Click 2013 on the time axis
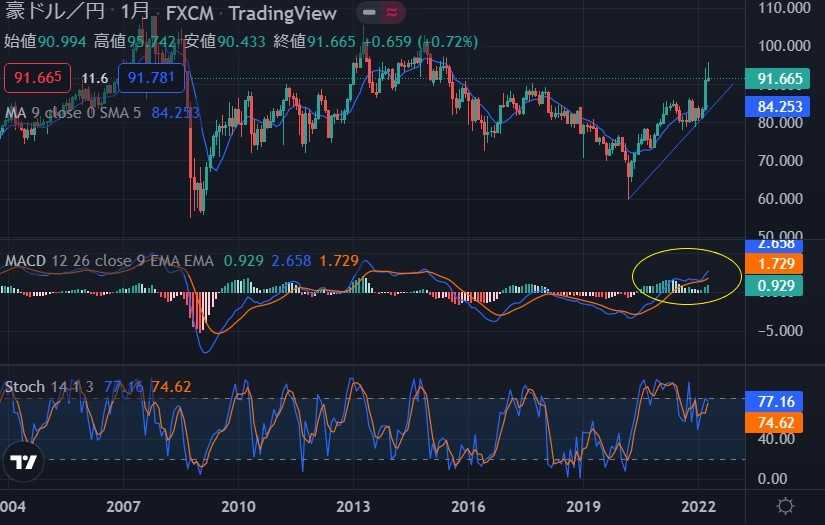The image size is (825, 525). (353, 506)
